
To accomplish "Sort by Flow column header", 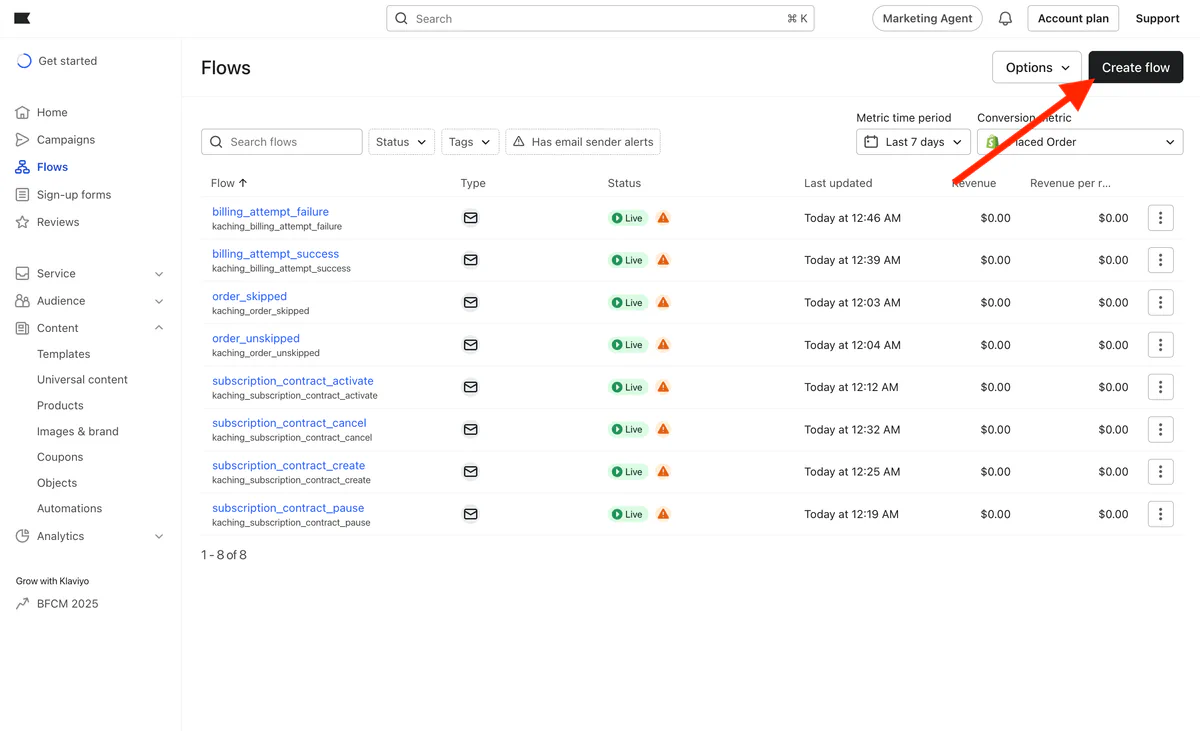I will point(229,183).
